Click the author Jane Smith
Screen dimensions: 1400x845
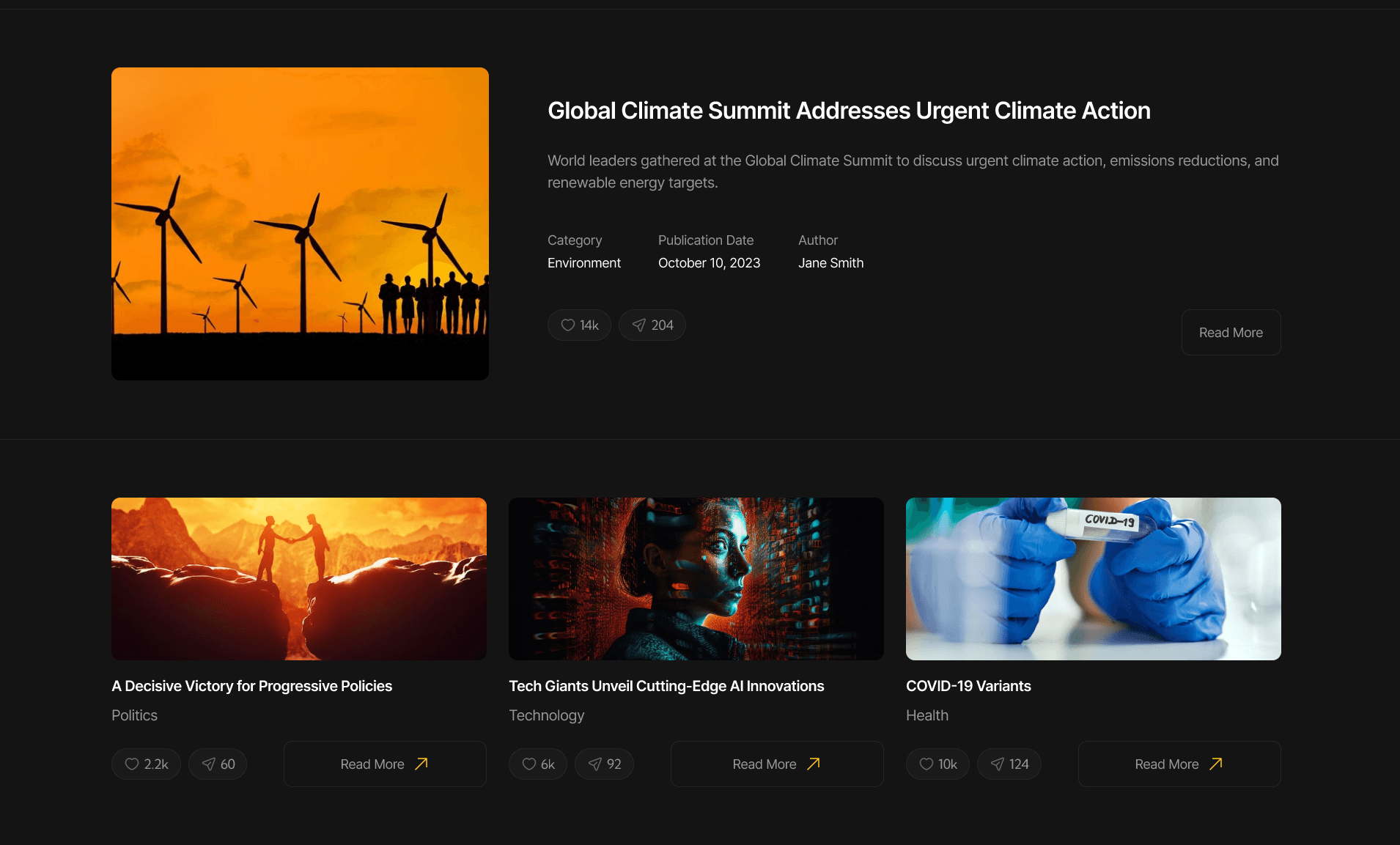click(830, 262)
